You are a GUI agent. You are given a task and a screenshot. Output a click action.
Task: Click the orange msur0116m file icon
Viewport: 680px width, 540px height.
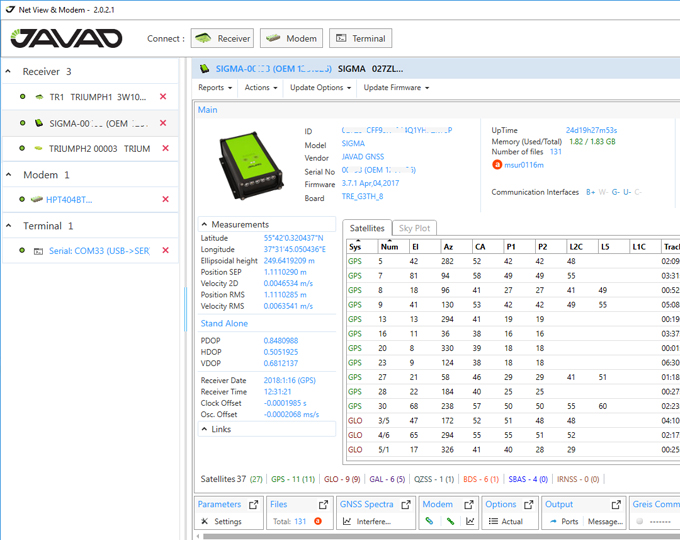(496, 165)
